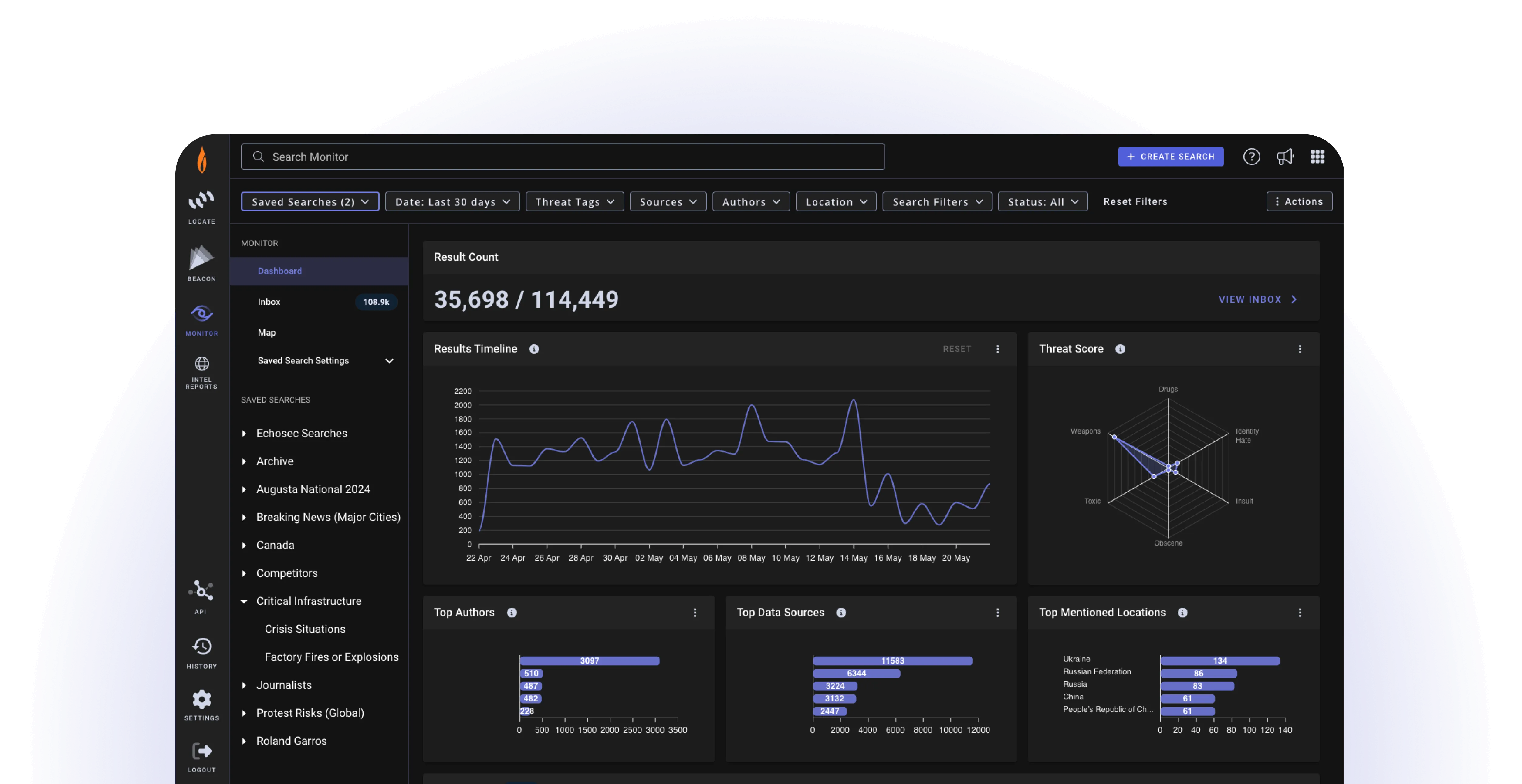Open the Threat Tags filter dropdown
Viewport: 1522px width, 784px height.
tap(574, 201)
